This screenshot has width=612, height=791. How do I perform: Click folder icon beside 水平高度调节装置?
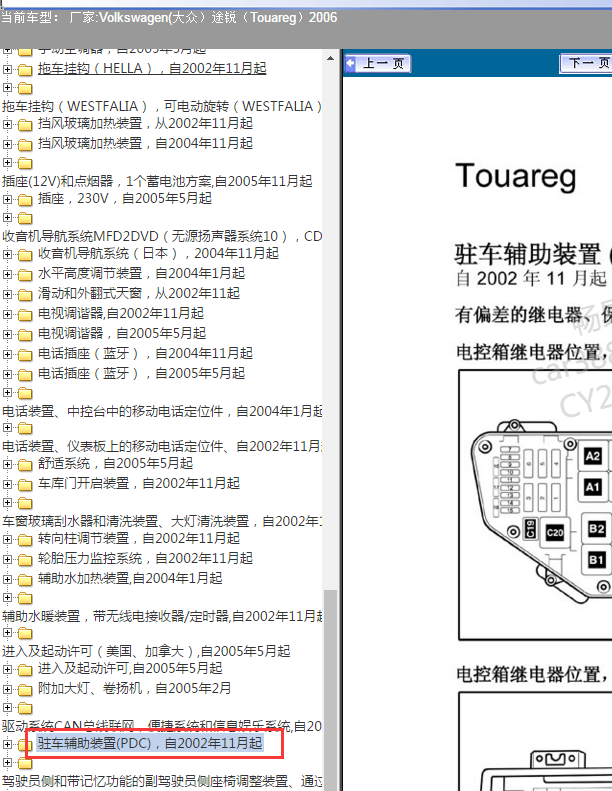[25, 275]
